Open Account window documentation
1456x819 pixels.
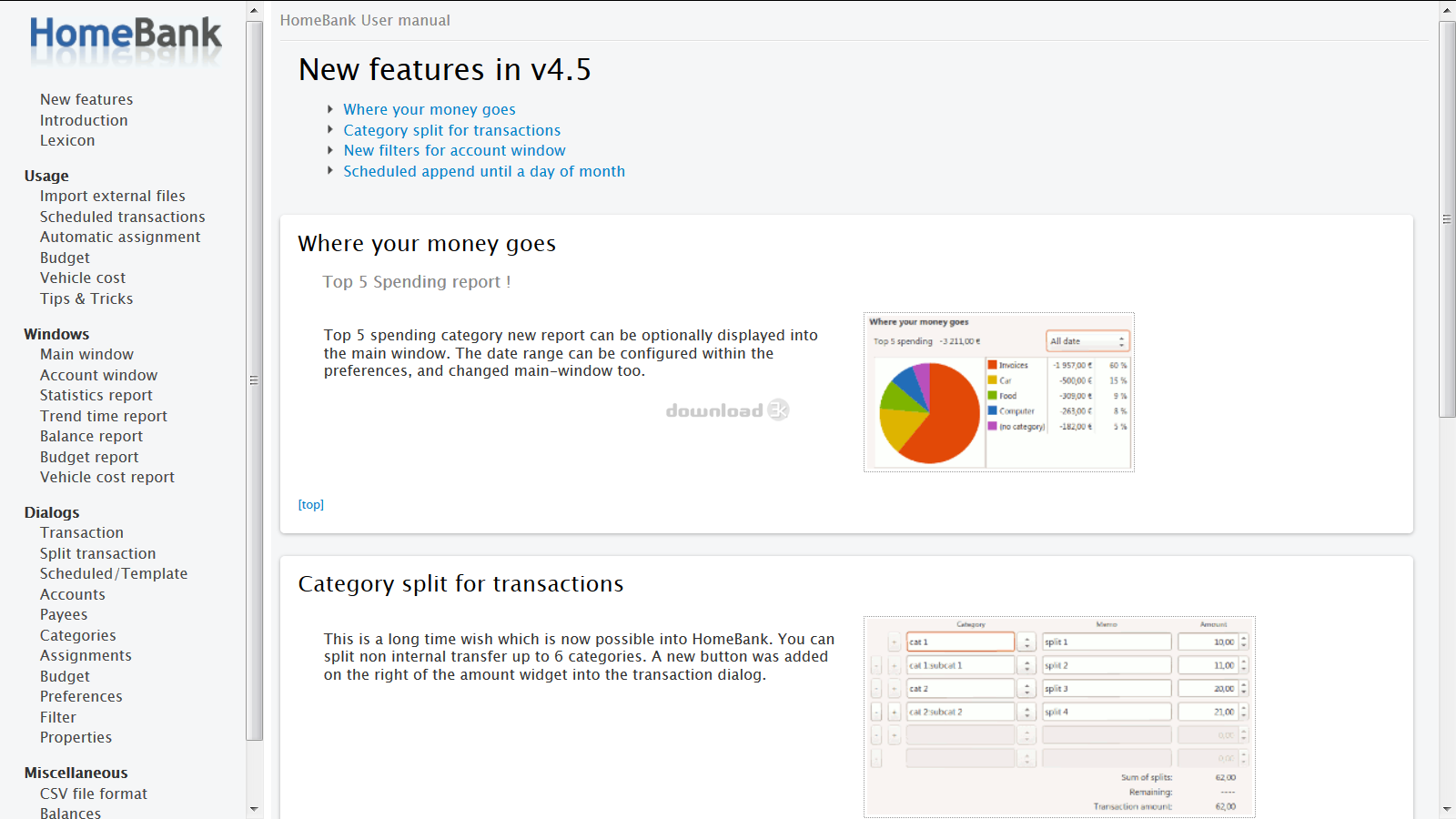click(98, 375)
